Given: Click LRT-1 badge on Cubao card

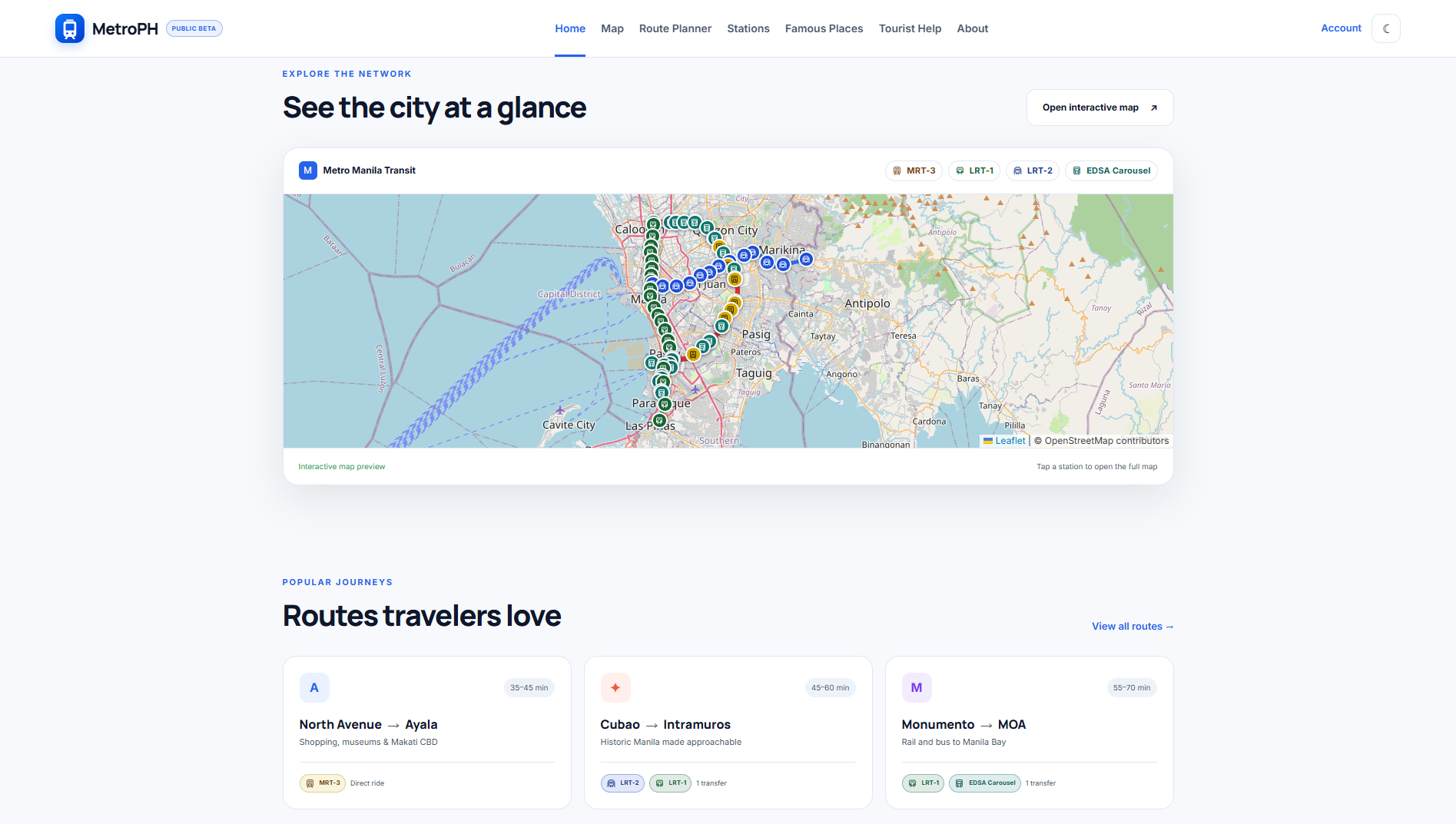Looking at the screenshot, I should coord(671,783).
